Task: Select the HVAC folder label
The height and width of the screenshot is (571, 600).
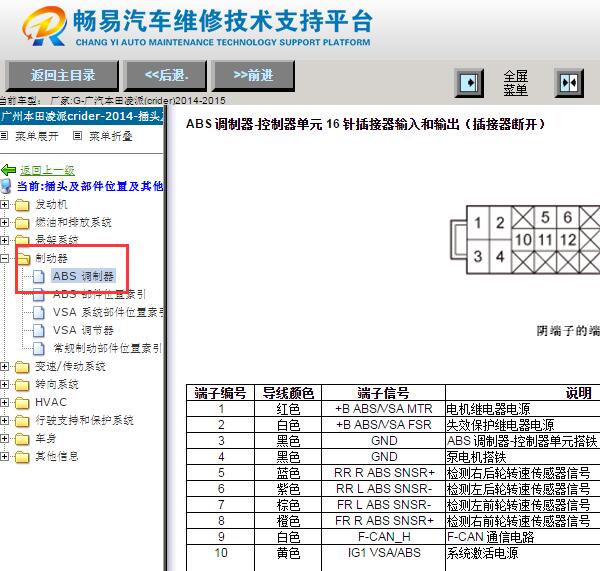Action: pyautogui.click(x=51, y=402)
